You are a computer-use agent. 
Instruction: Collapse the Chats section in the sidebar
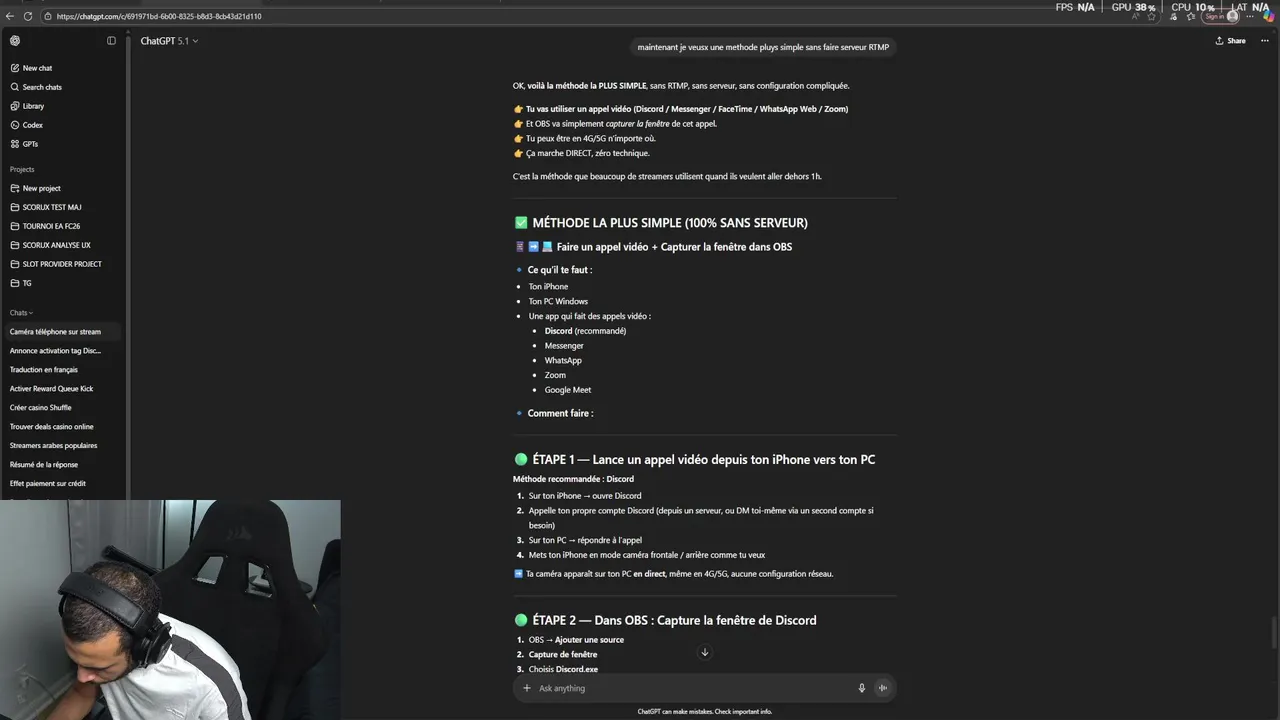[21, 313]
